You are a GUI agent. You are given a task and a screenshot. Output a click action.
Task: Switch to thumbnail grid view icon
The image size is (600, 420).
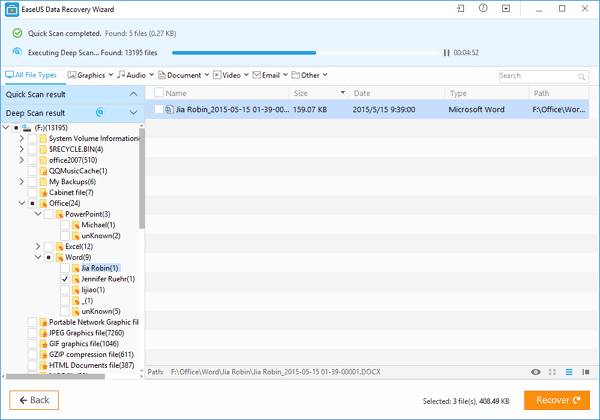[x=552, y=372]
